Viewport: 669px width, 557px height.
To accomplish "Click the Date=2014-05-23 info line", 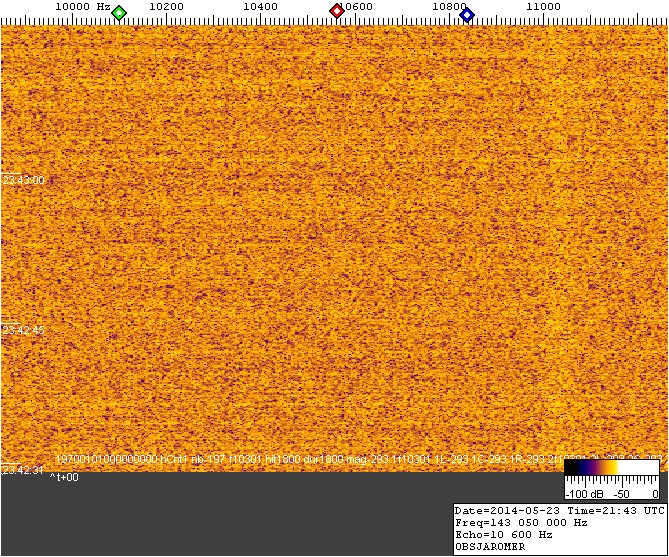I will (558, 511).
